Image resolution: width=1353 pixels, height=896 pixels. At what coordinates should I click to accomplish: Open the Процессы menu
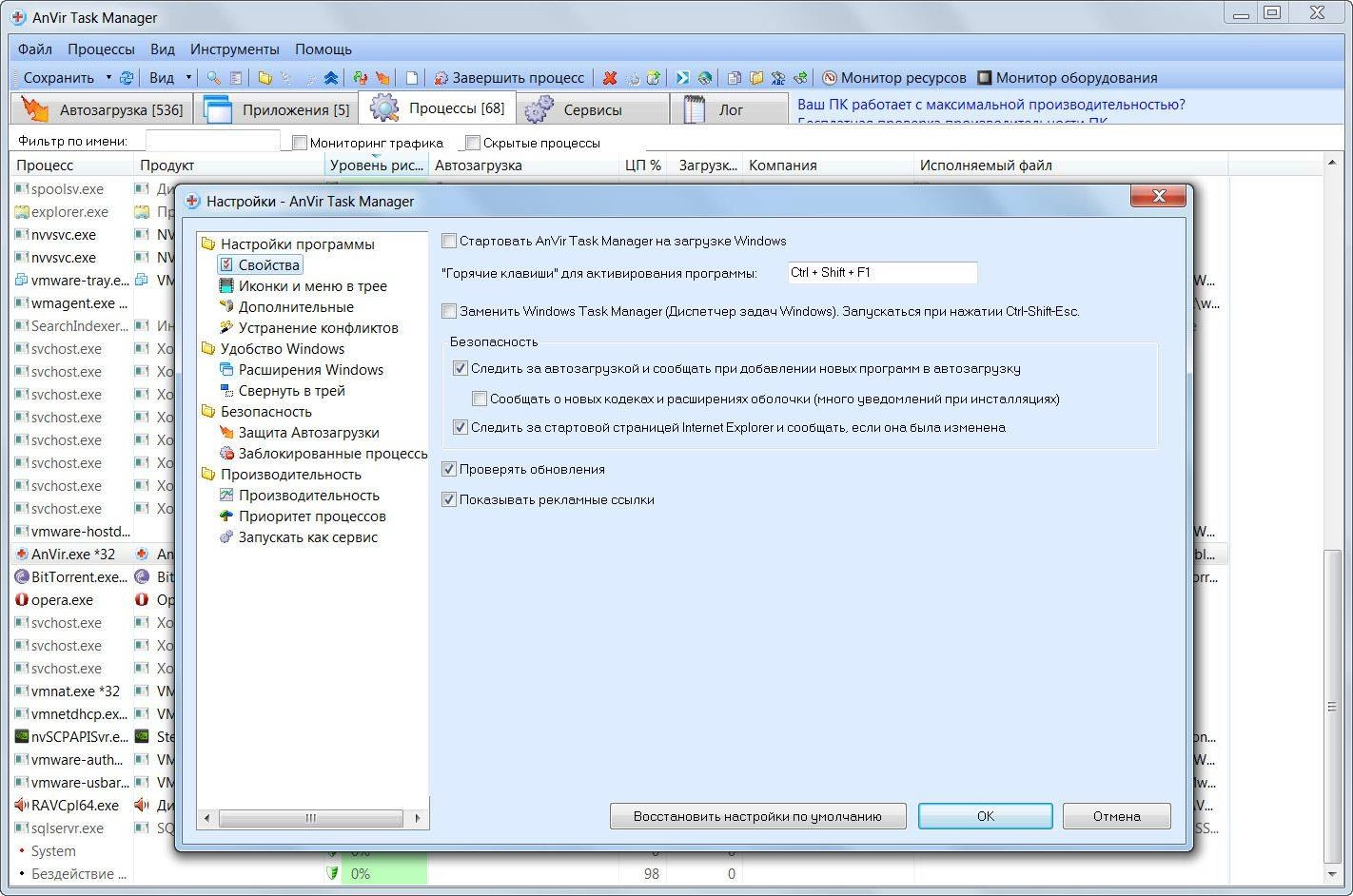(x=101, y=49)
